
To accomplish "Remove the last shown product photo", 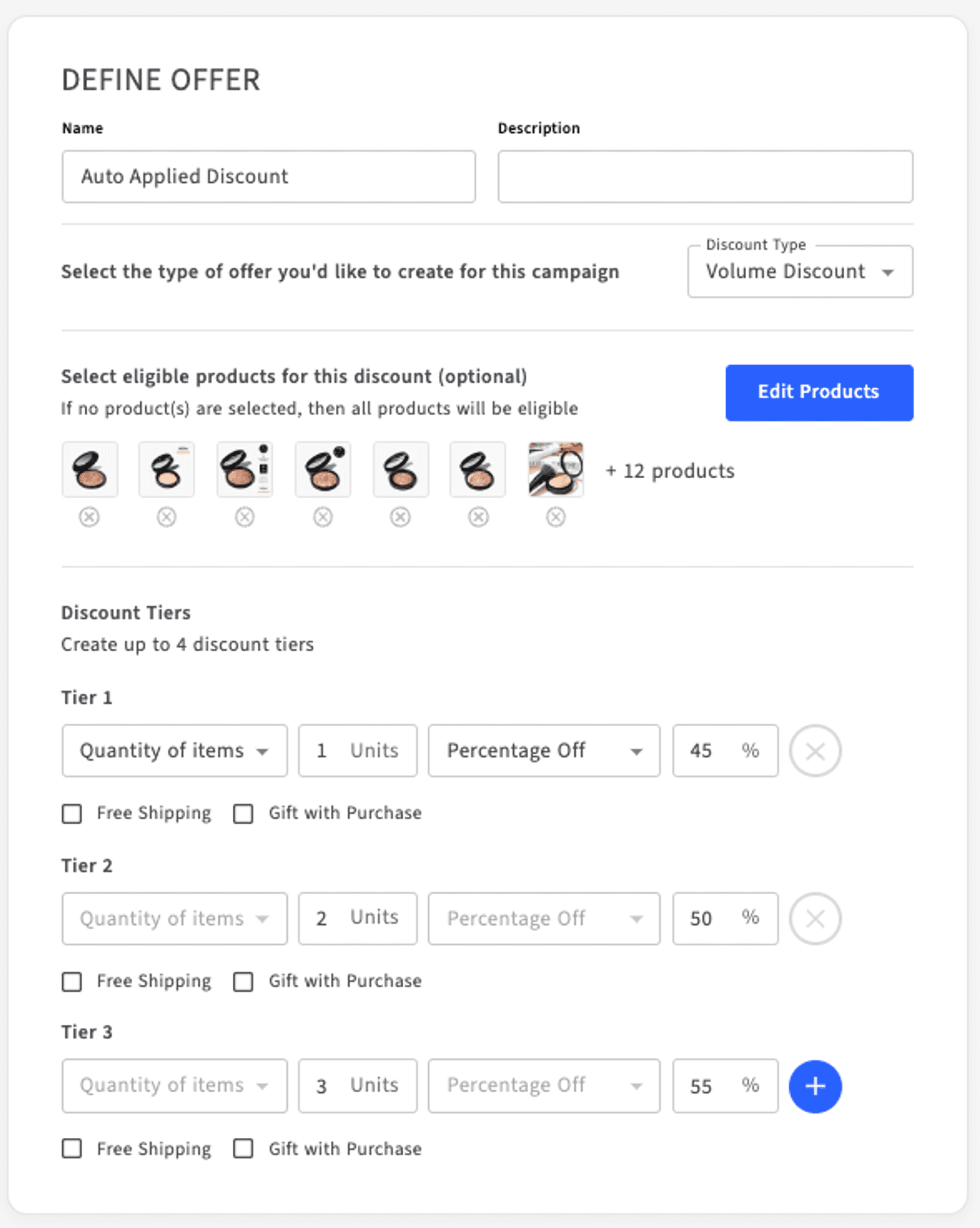I will 556,517.
